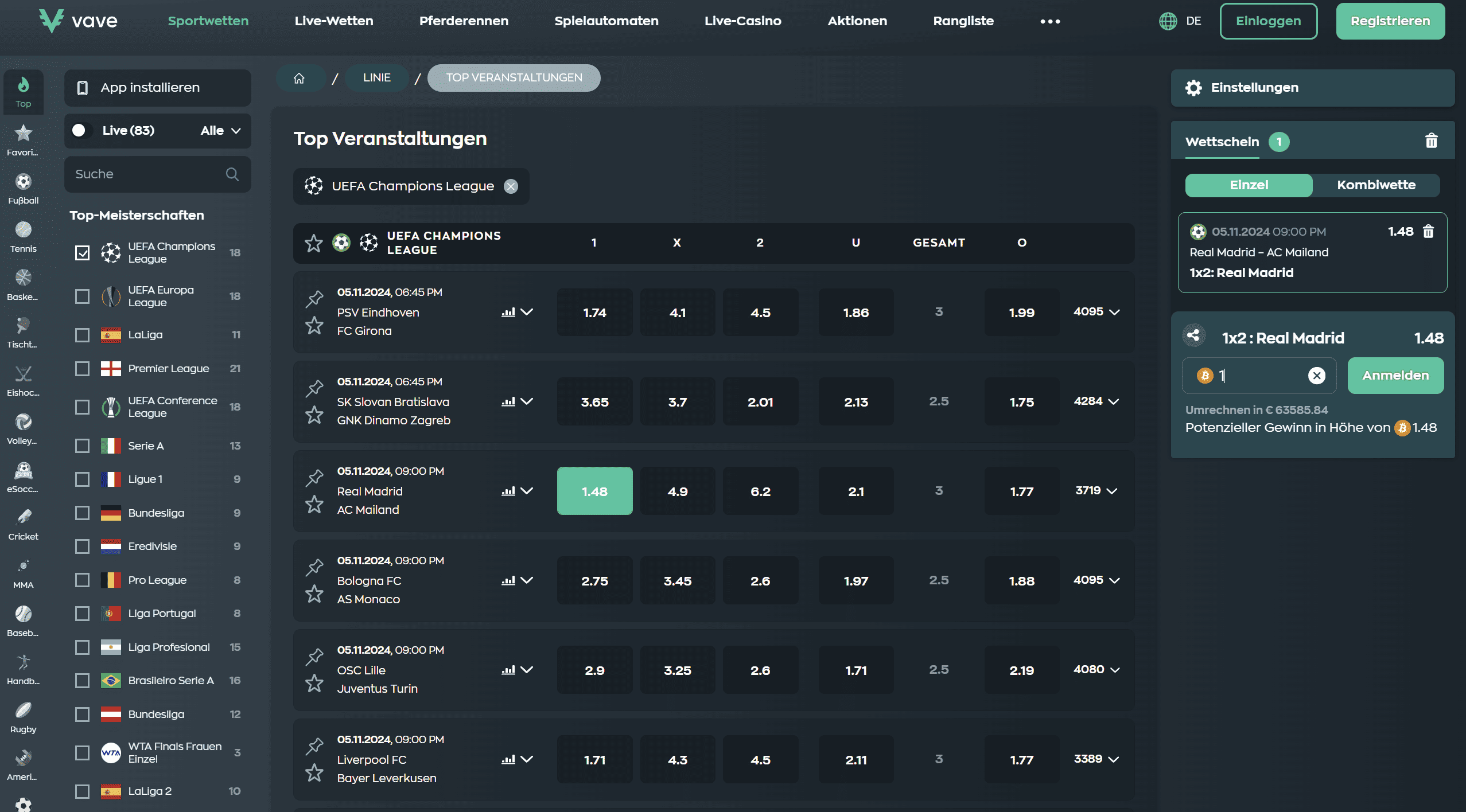Viewport: 1466px width, 812px height.
Task: Click App installieren button
Action: click(x=158, y=88)
